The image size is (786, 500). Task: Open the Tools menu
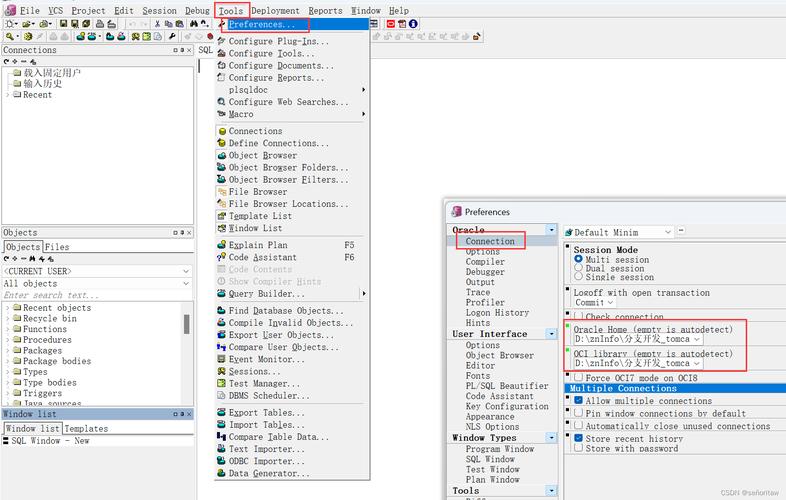[231, 11]
